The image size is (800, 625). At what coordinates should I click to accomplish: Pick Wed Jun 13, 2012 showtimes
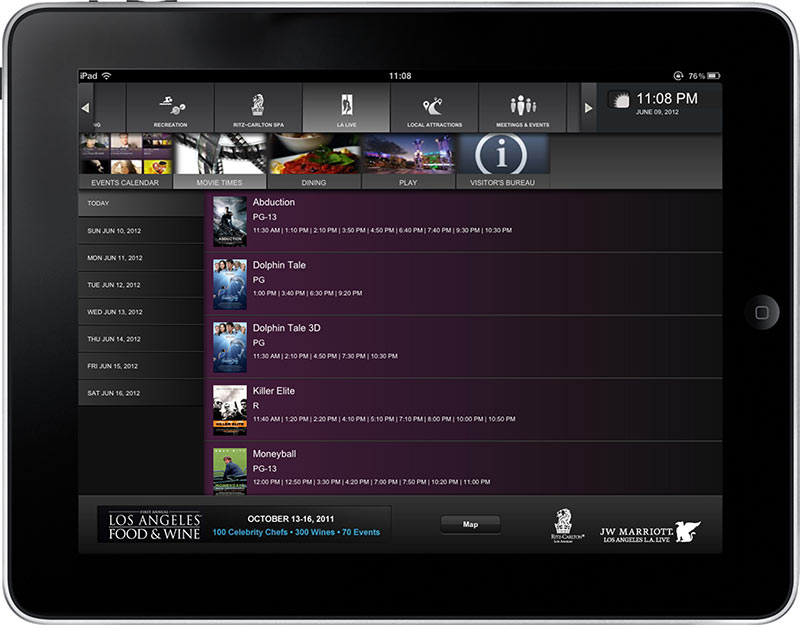pyautogui.click(x=141, y=312)
